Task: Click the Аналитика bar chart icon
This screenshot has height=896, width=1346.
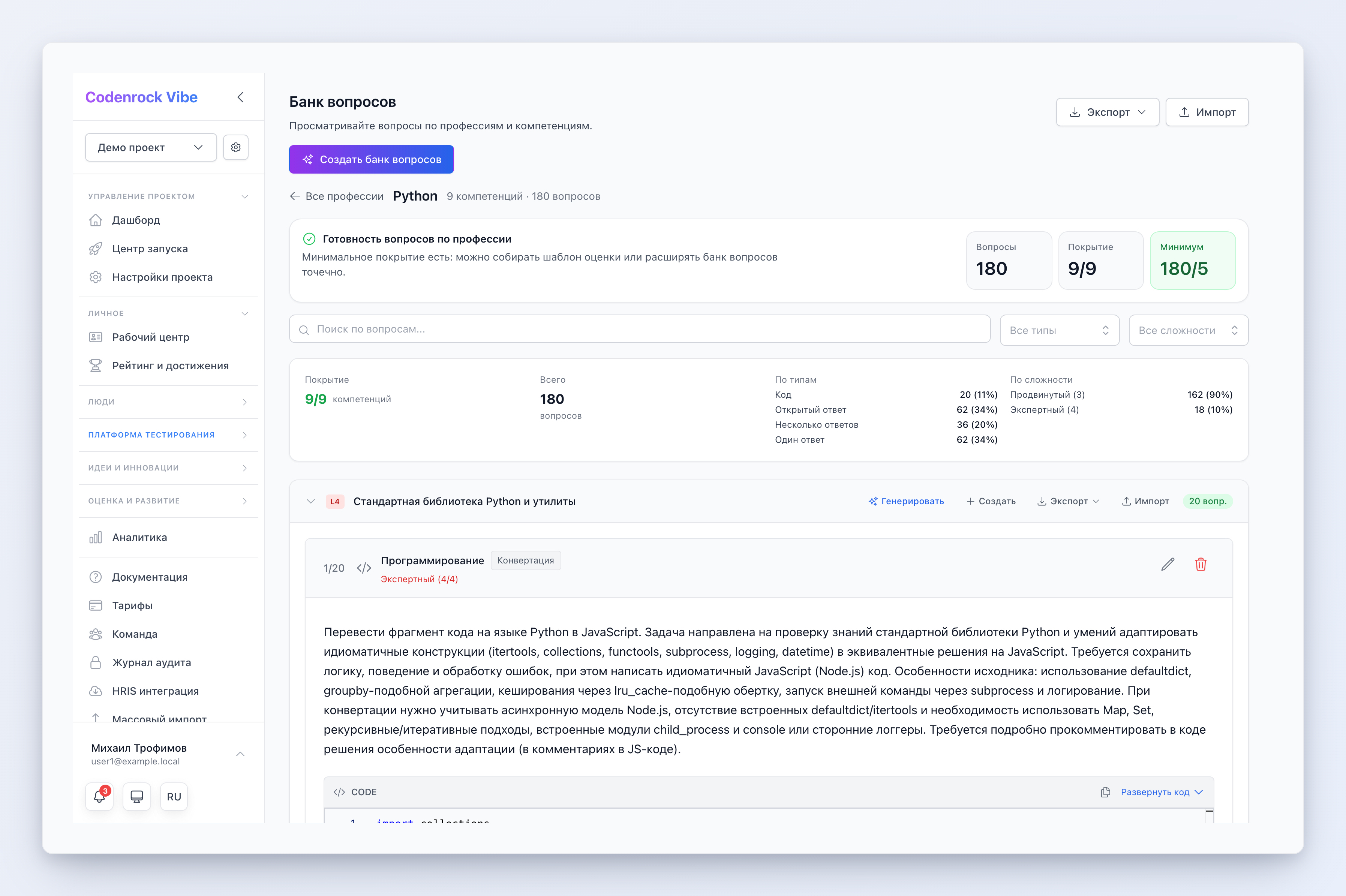Action: pyautogui.click(x=95, y=537)
